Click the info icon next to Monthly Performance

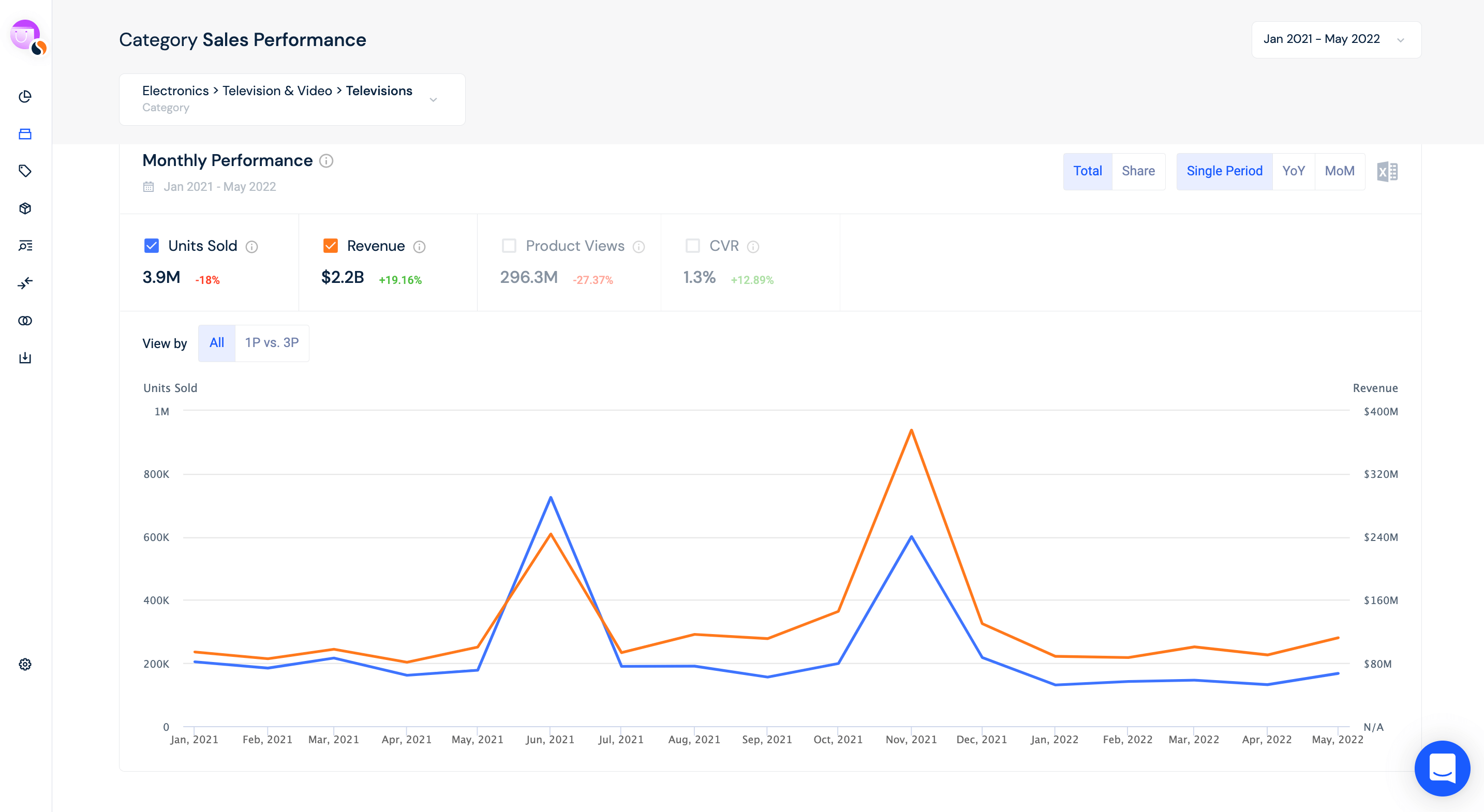tap(326, 161)
